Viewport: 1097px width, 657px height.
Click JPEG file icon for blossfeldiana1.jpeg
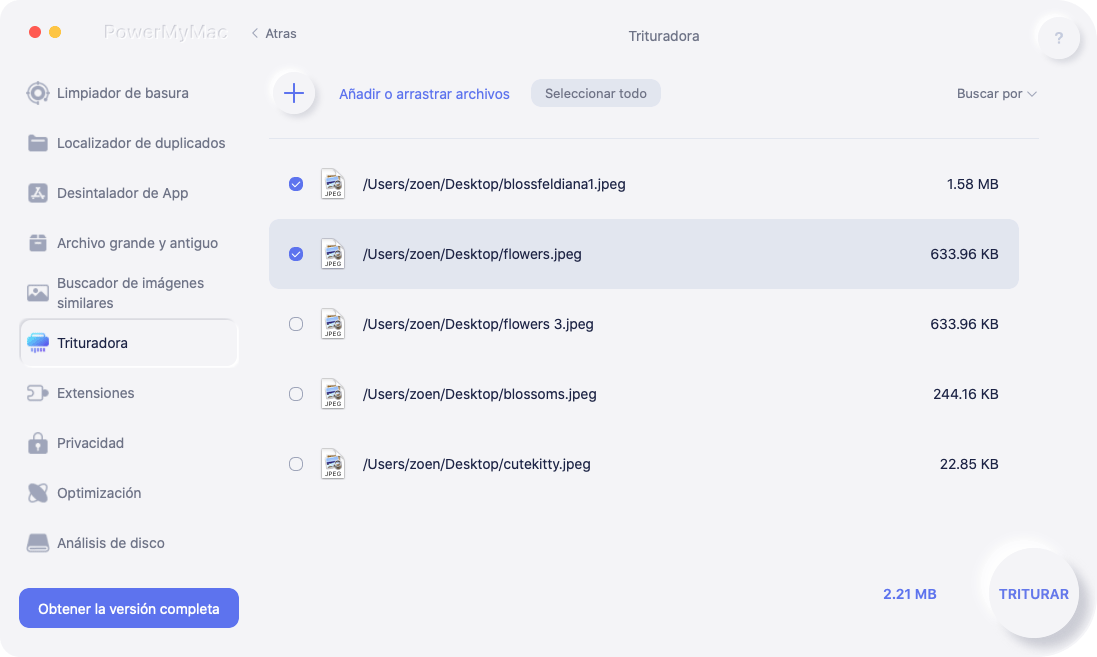point(333,184)
